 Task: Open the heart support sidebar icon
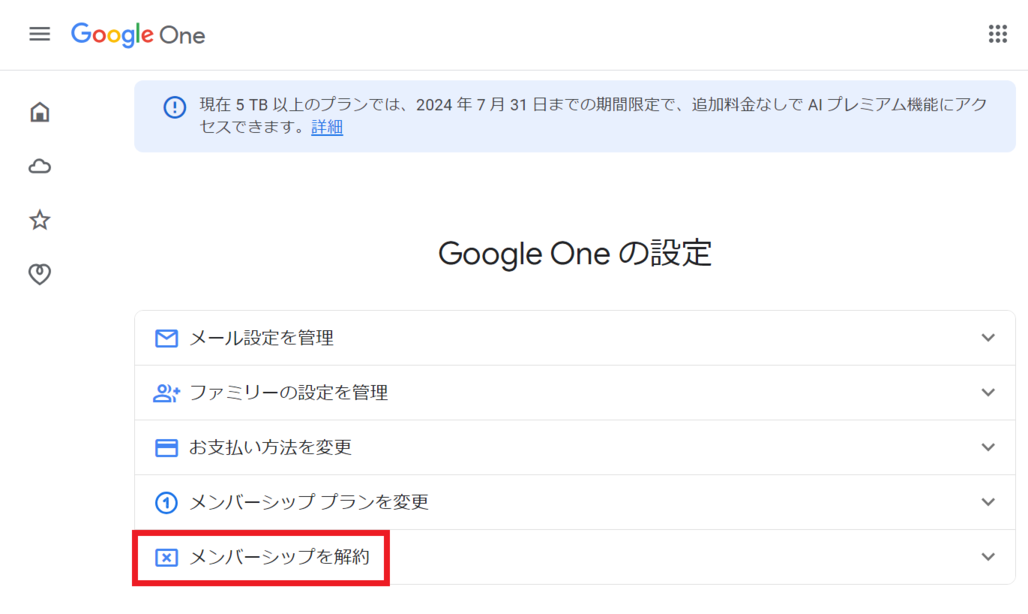coord(40,274)
